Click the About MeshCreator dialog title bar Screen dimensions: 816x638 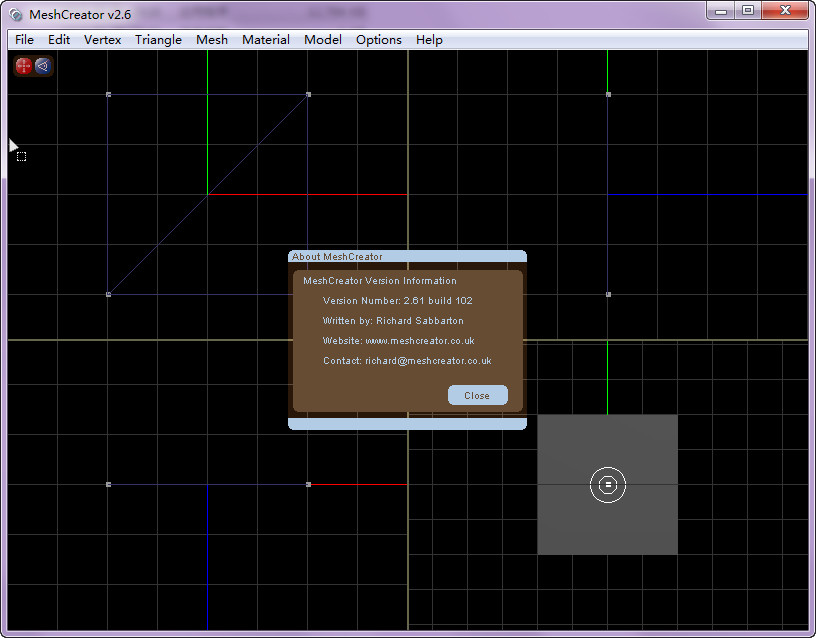pos(407,257)
